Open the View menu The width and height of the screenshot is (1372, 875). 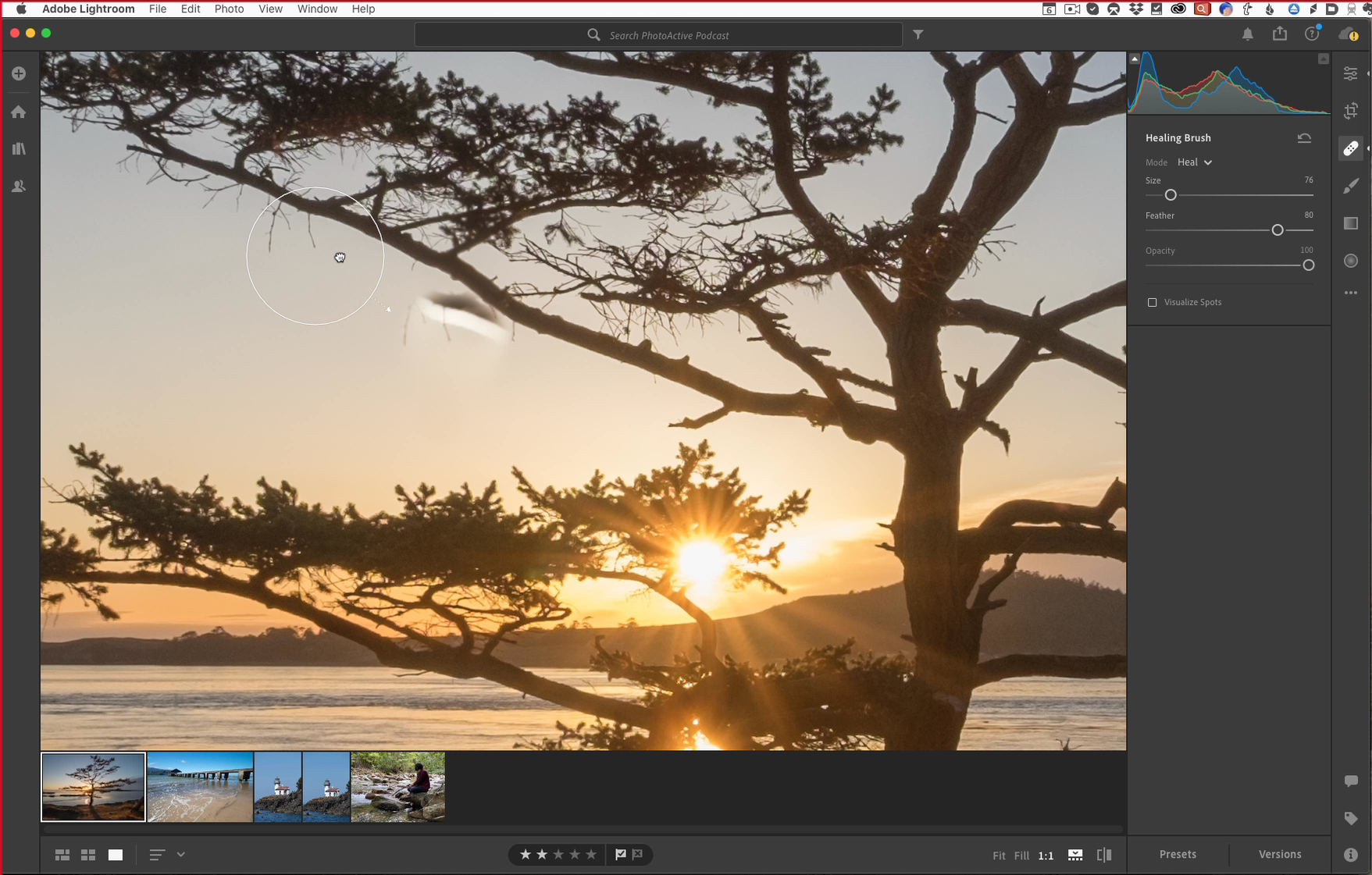point(270,9)
